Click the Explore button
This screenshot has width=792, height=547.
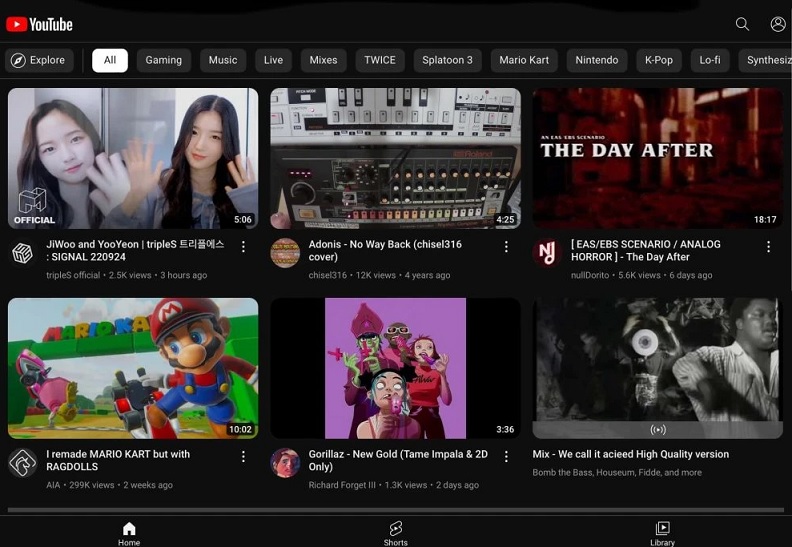point(38,60)
